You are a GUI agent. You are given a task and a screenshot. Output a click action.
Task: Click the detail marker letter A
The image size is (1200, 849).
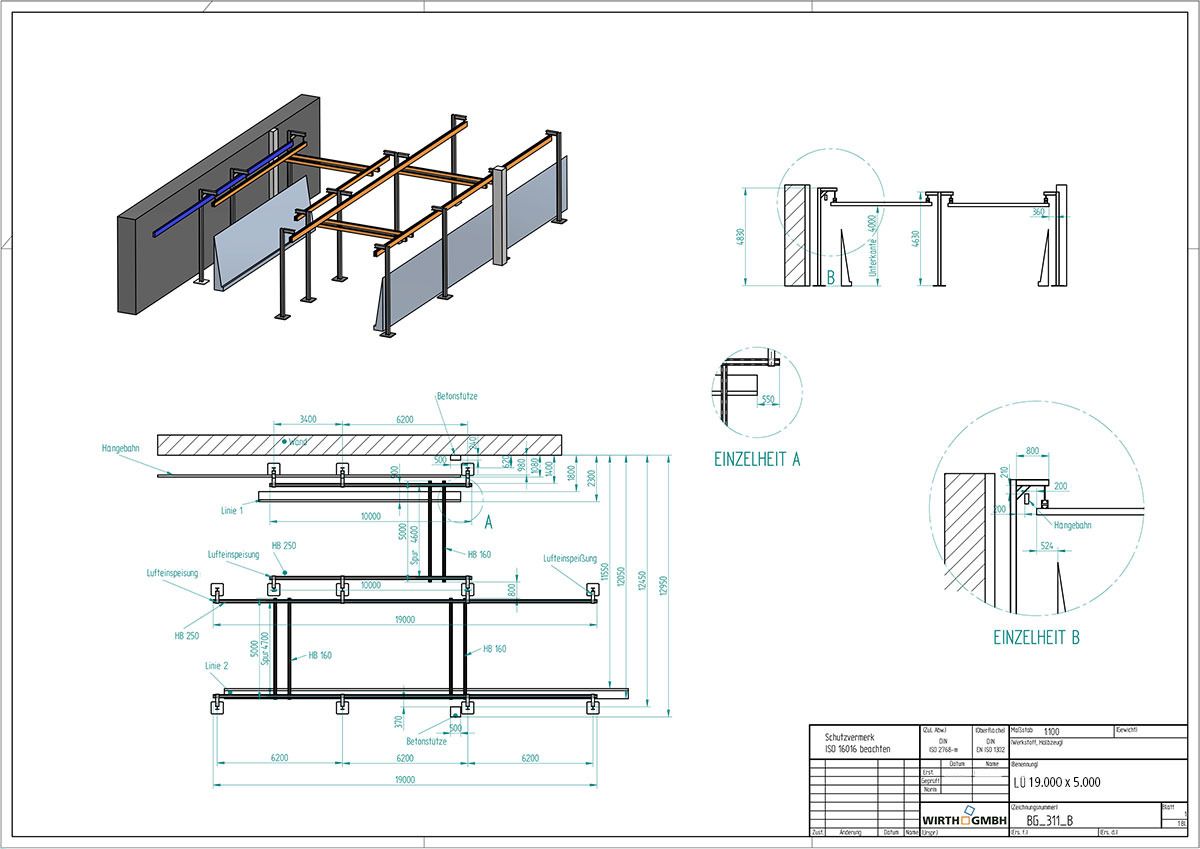pyautogui.click(x=486, y=521)
